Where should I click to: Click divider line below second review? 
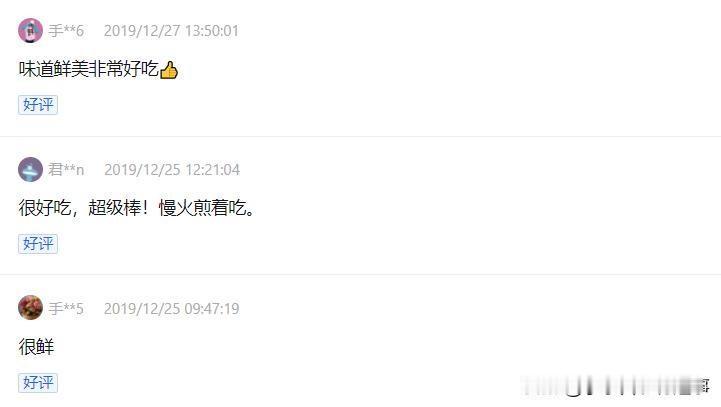click(x=360, y=275)
